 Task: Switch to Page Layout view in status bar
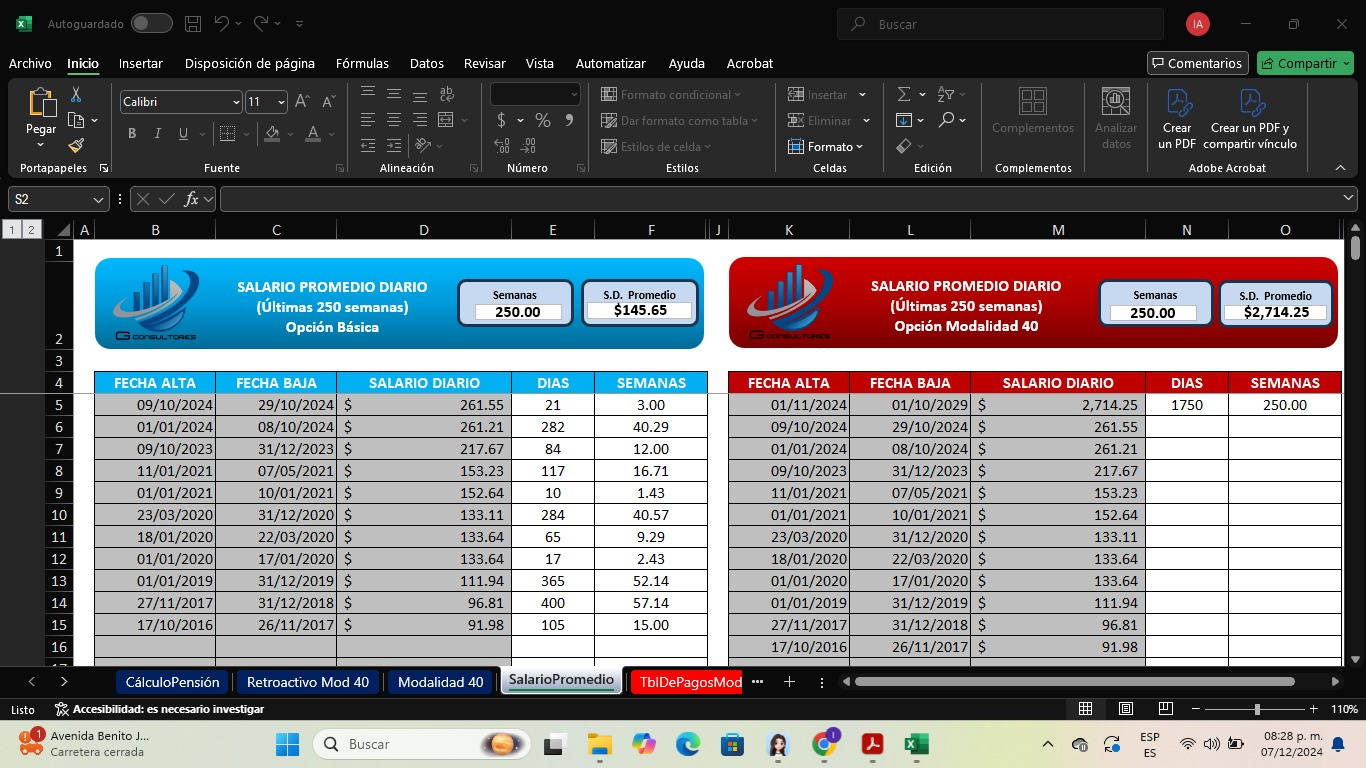pos(1125,709)
